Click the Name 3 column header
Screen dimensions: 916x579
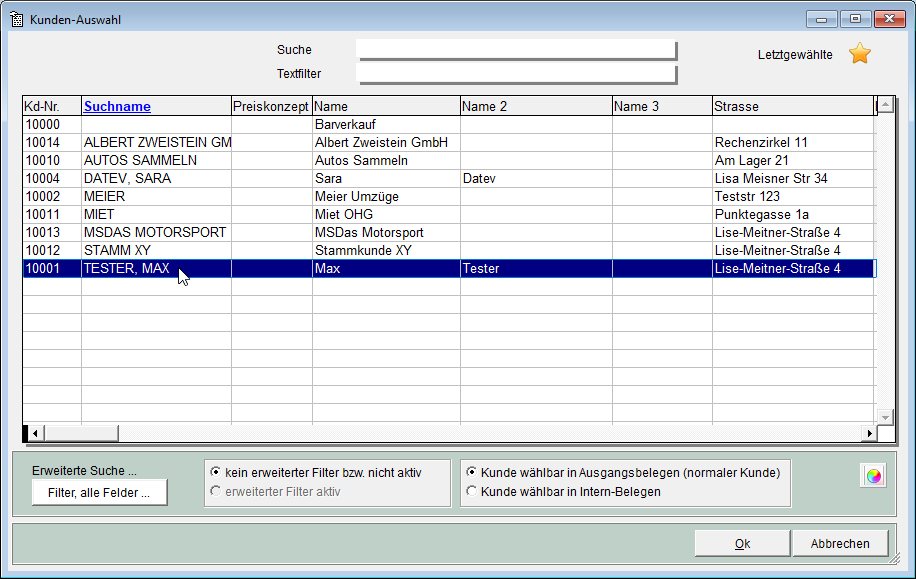pyautogui.click(x=662, y=106)
